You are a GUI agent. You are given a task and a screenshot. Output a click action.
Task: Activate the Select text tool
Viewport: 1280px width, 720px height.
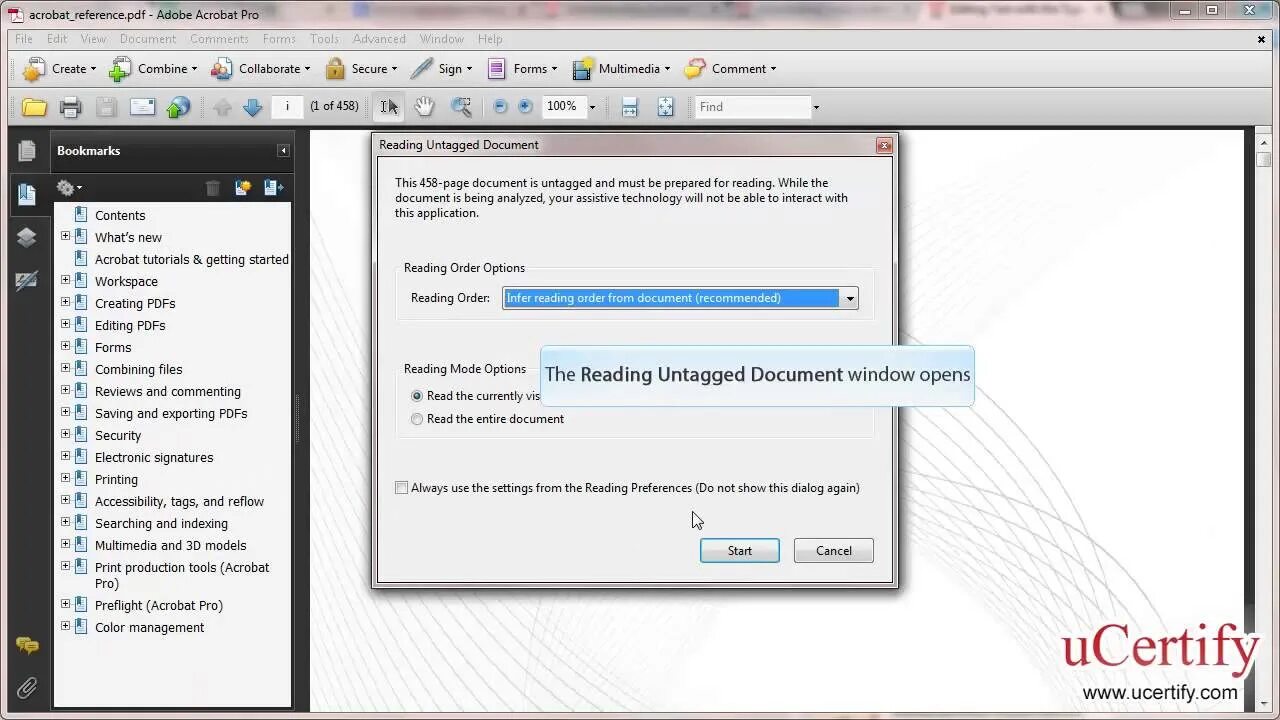pyautogui.click(x=389, y=107)
